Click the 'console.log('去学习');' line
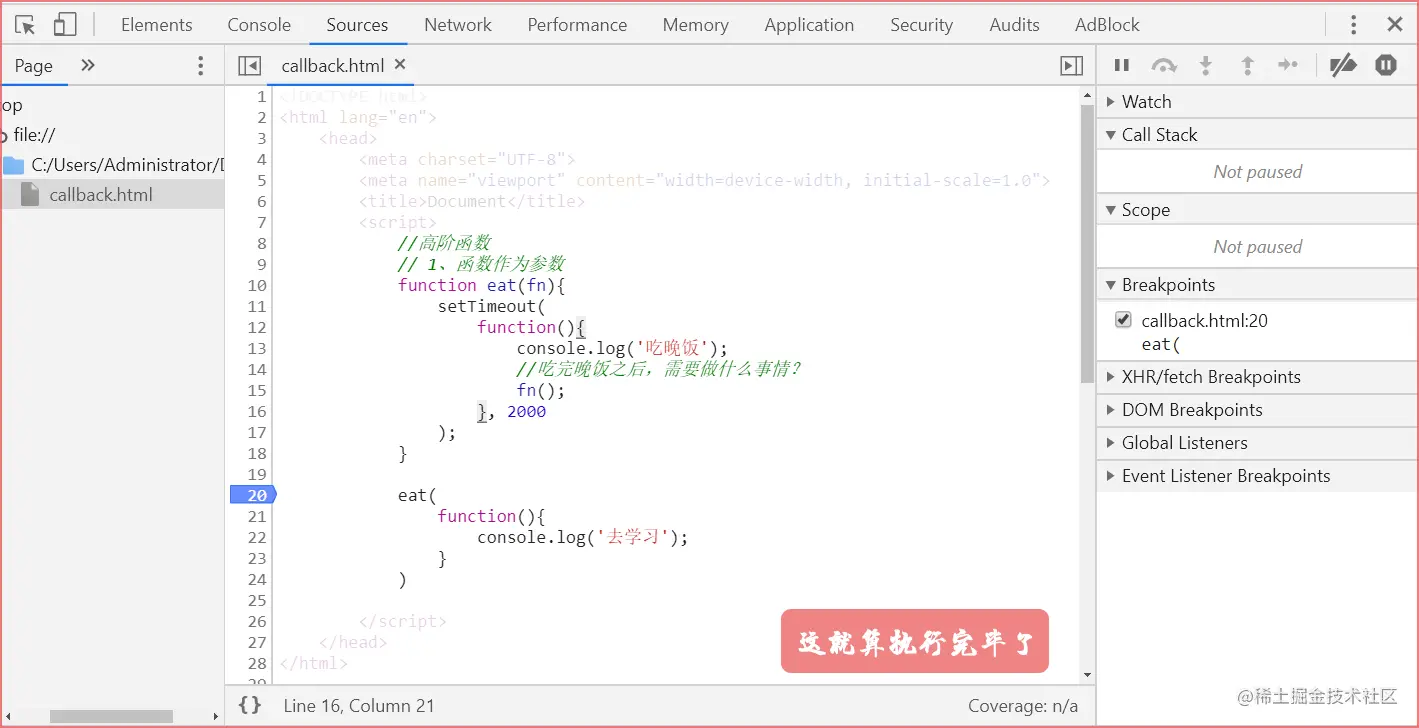1419x728 pixels. pyautogui.click(x=583, y=537)
